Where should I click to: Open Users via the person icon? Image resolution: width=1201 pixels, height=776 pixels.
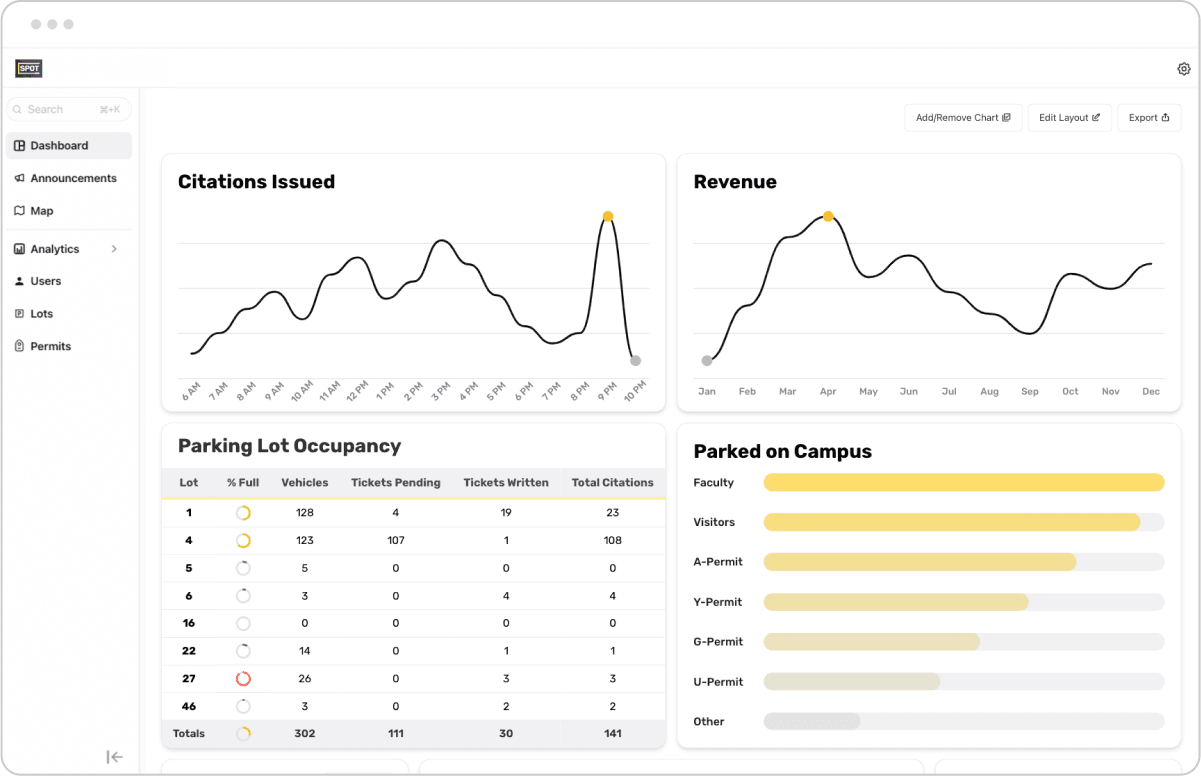click(x=20, y=281)
